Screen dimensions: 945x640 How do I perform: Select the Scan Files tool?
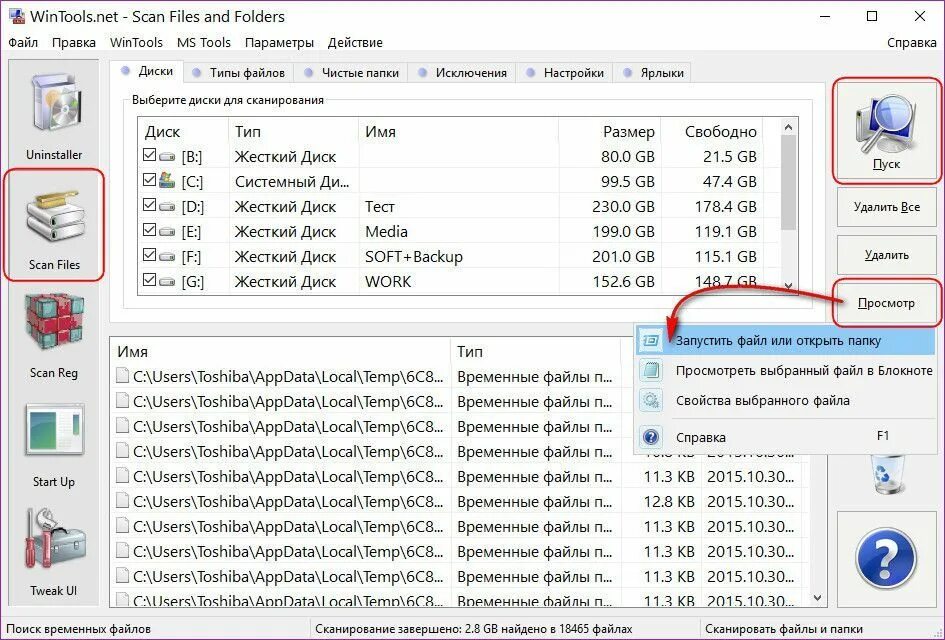(x=54, y=225)
